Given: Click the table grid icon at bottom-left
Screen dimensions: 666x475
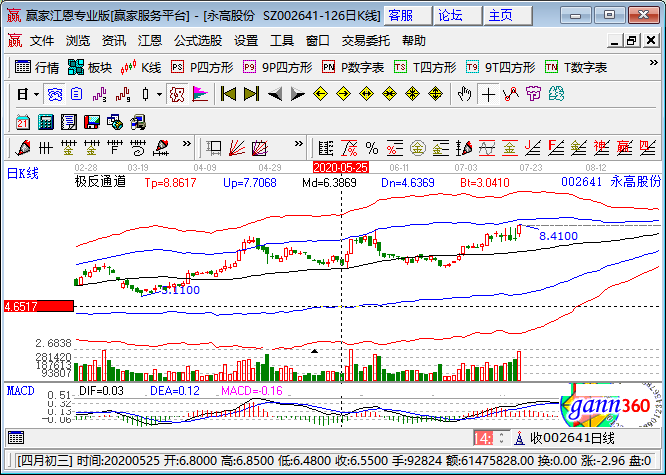Looking at the screenshot, I should (x=16, y=438).
